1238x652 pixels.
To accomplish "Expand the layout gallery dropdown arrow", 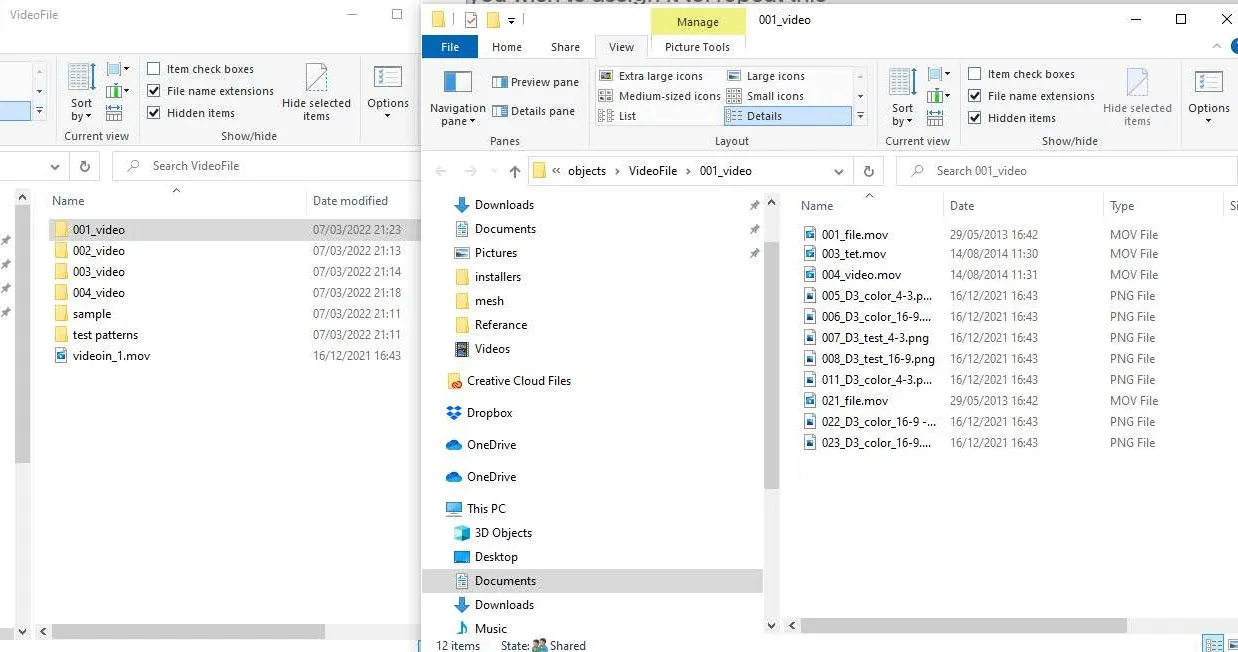I will (860, 116).
